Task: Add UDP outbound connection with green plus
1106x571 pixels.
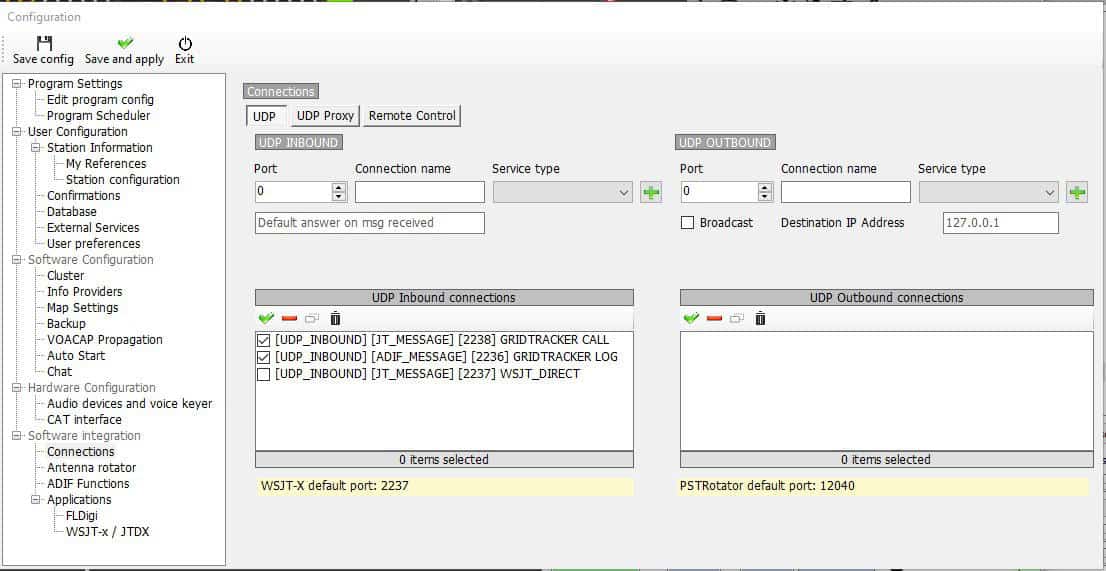Action: coord(1077,192)
